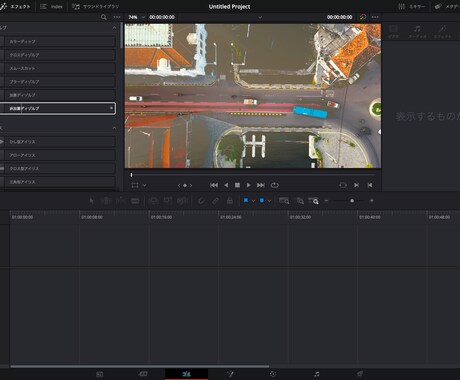The width and height of the screenshot is (460, 380).
Task: Toggle the ミキサー panel button
Action: click(412, 6)
